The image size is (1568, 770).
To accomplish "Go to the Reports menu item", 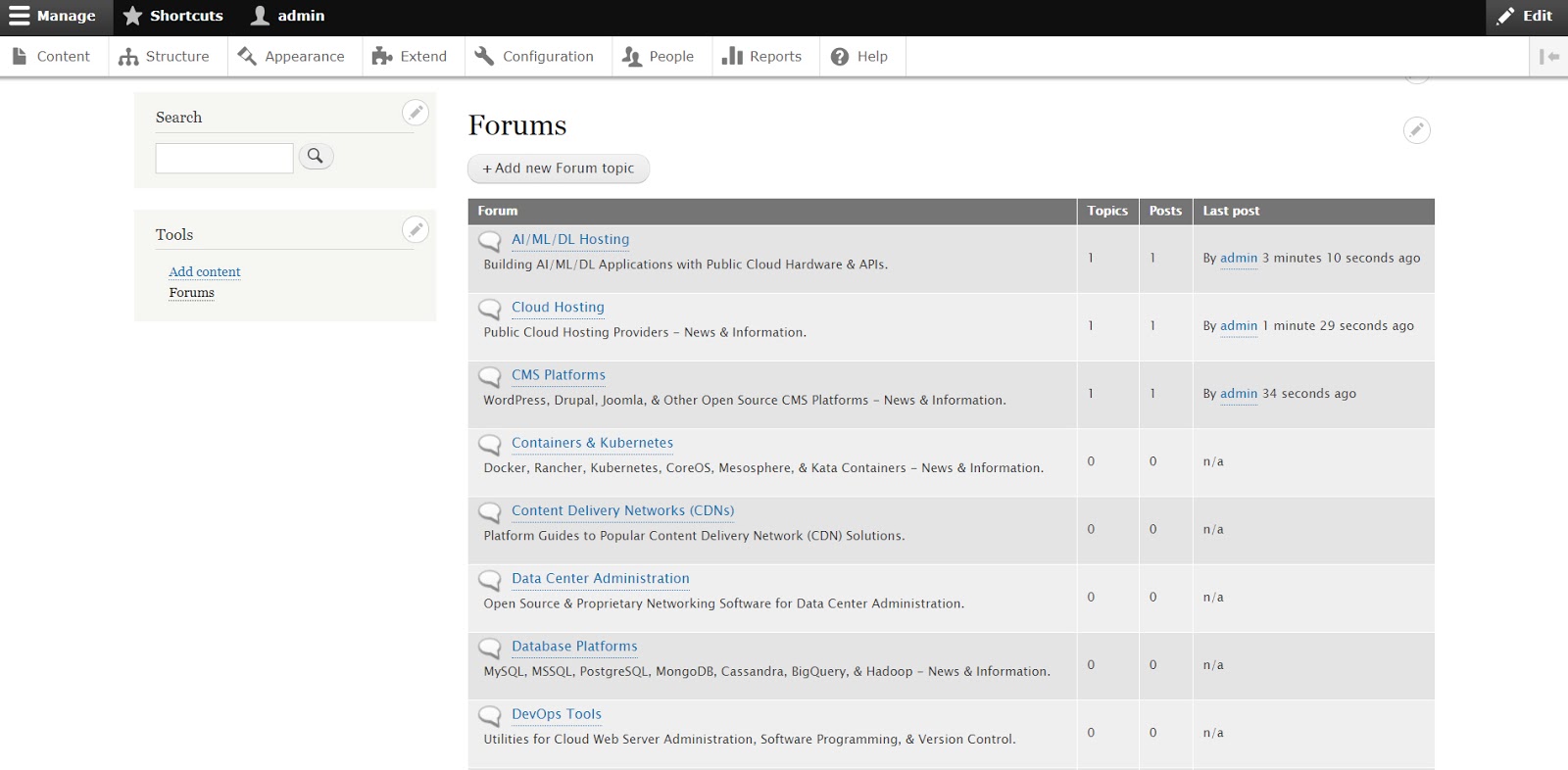I will coord(761,57).
